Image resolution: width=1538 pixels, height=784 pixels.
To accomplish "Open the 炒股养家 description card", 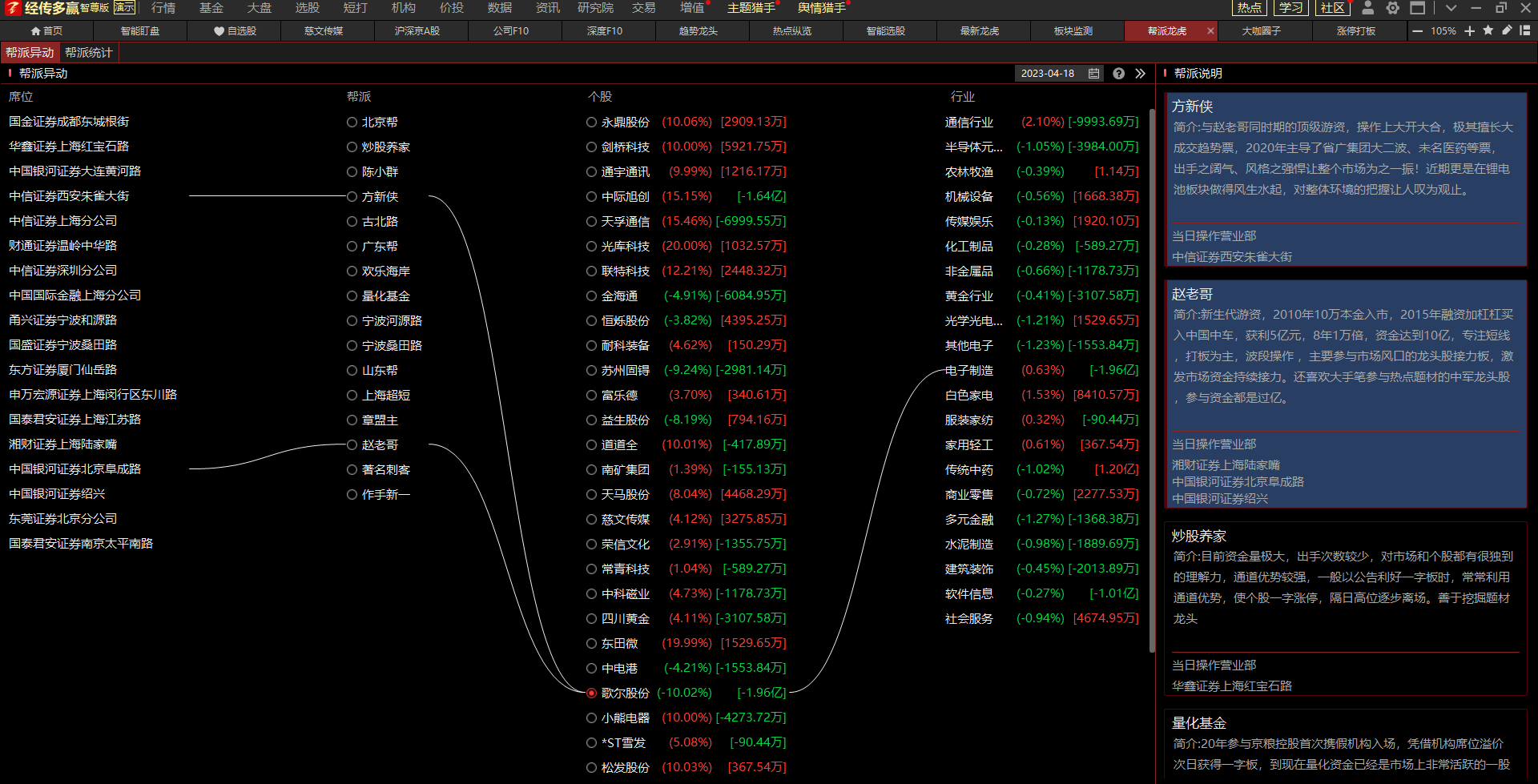I will point(1346,609).
